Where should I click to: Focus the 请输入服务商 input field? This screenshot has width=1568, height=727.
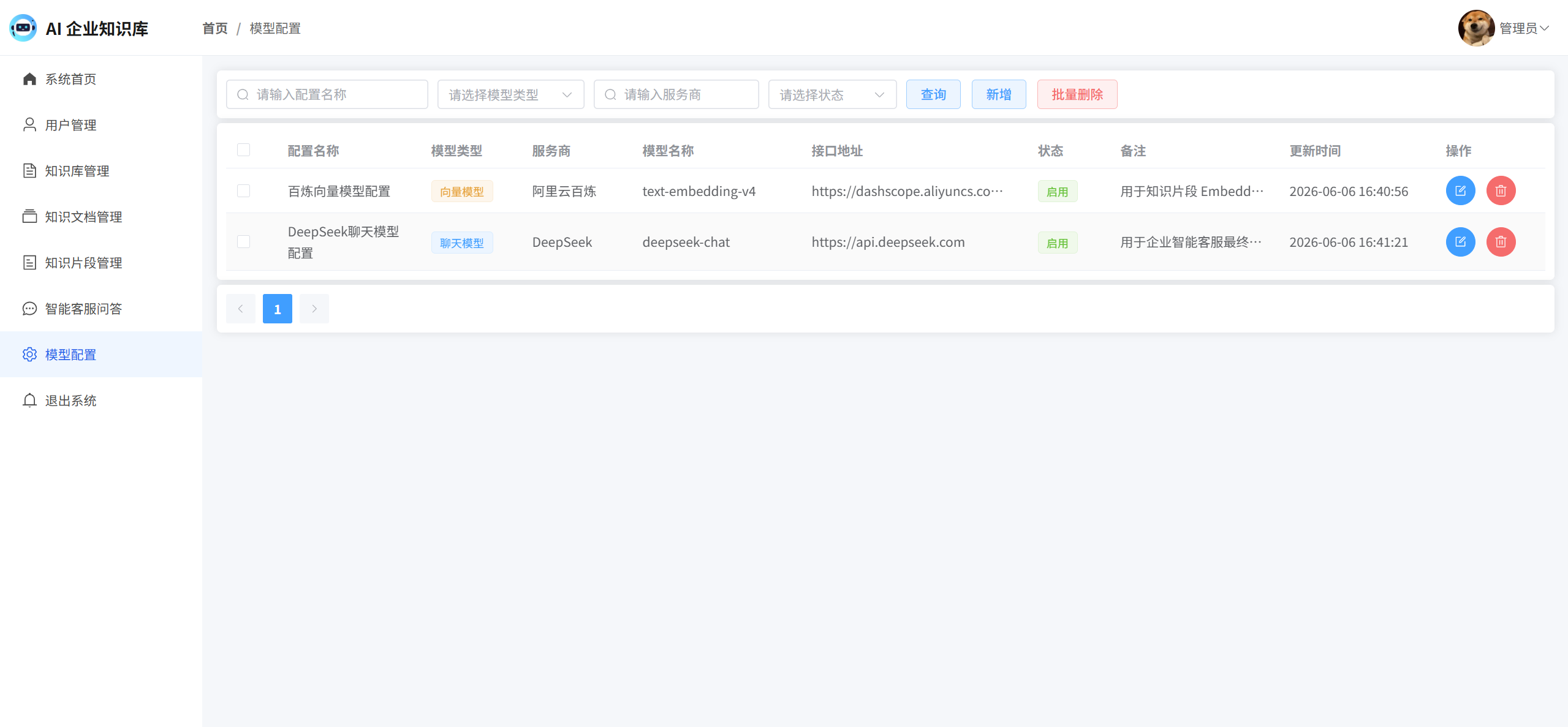click(x=676, y=94)
